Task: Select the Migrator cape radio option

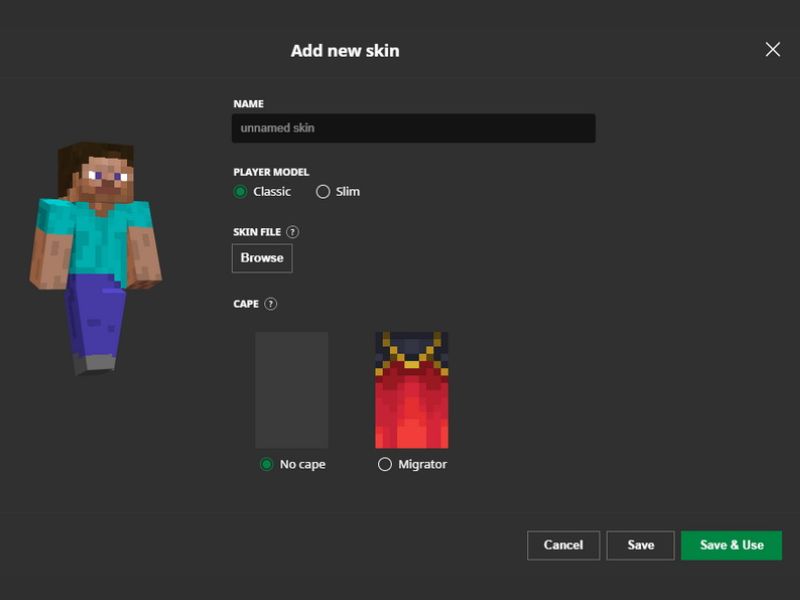Action: (385, 464)
